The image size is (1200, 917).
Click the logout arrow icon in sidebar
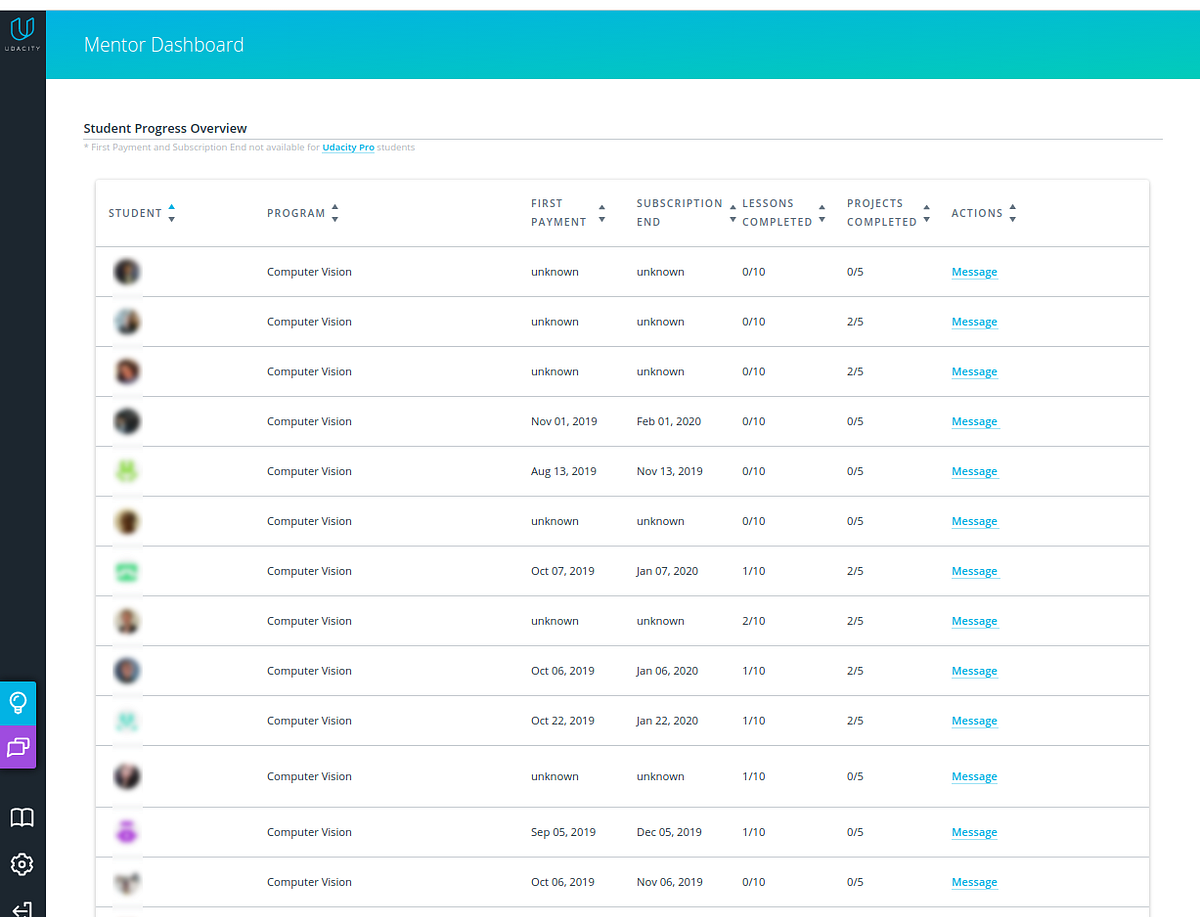click(x=22, y=909)
